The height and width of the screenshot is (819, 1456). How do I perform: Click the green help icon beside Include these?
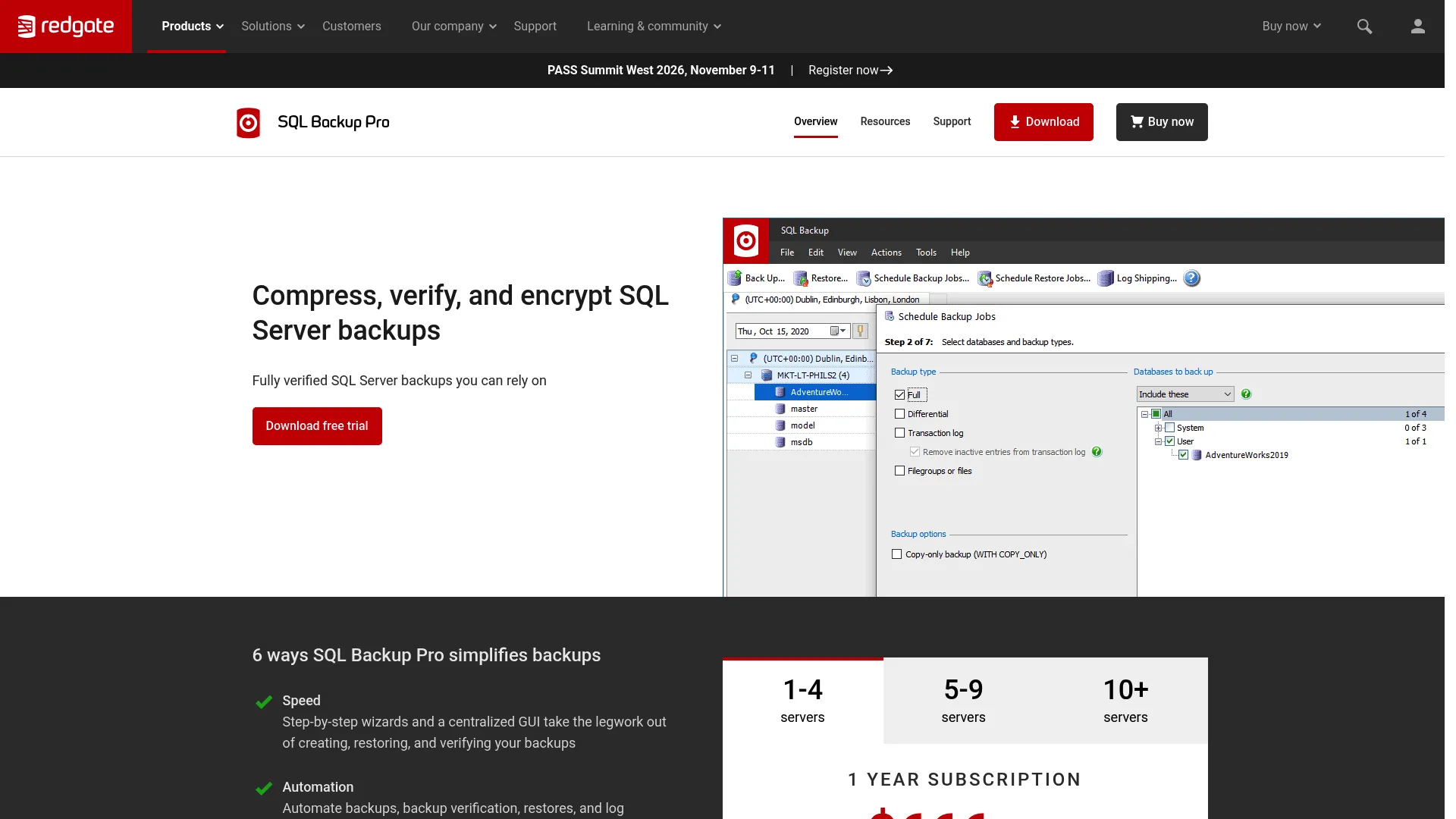[1246, 394]
